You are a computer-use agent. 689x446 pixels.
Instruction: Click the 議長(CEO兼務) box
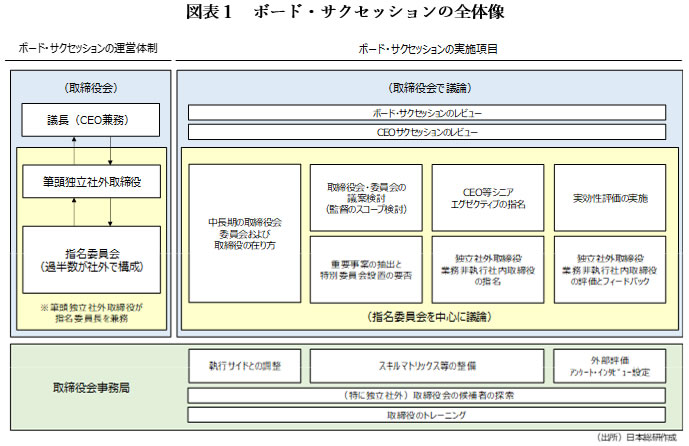[91, 121]
